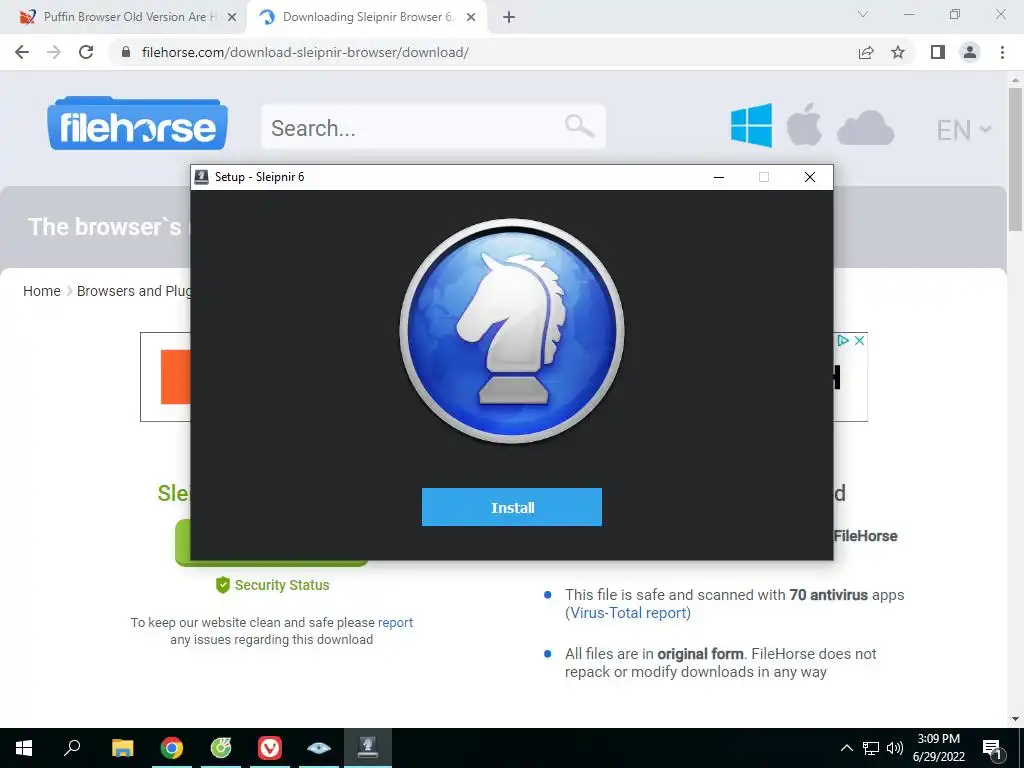Open Chrome profile menu
This screenshot has height=768, width=1024.
pos(970,52)
